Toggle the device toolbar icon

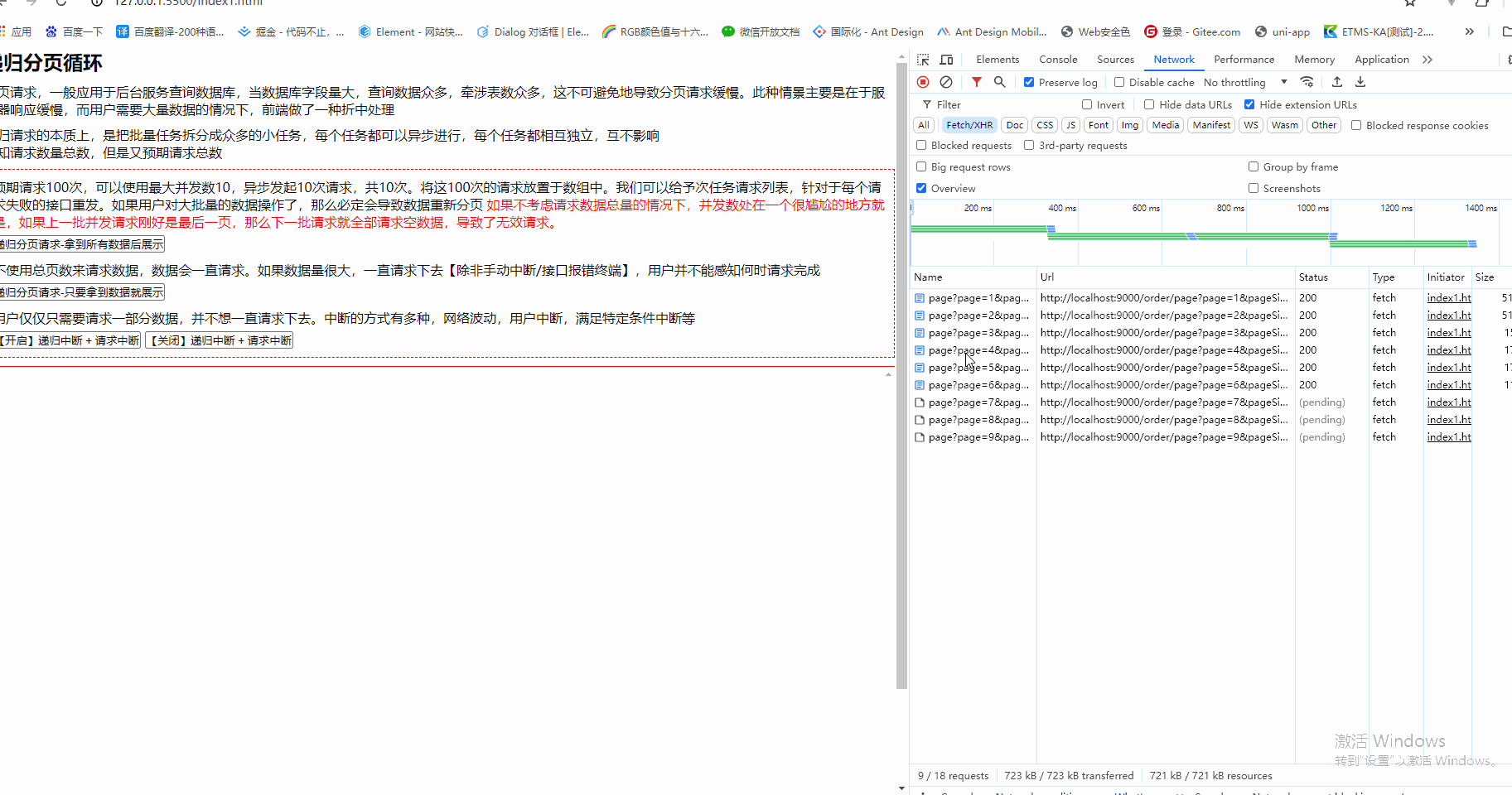tap(946, 60)
